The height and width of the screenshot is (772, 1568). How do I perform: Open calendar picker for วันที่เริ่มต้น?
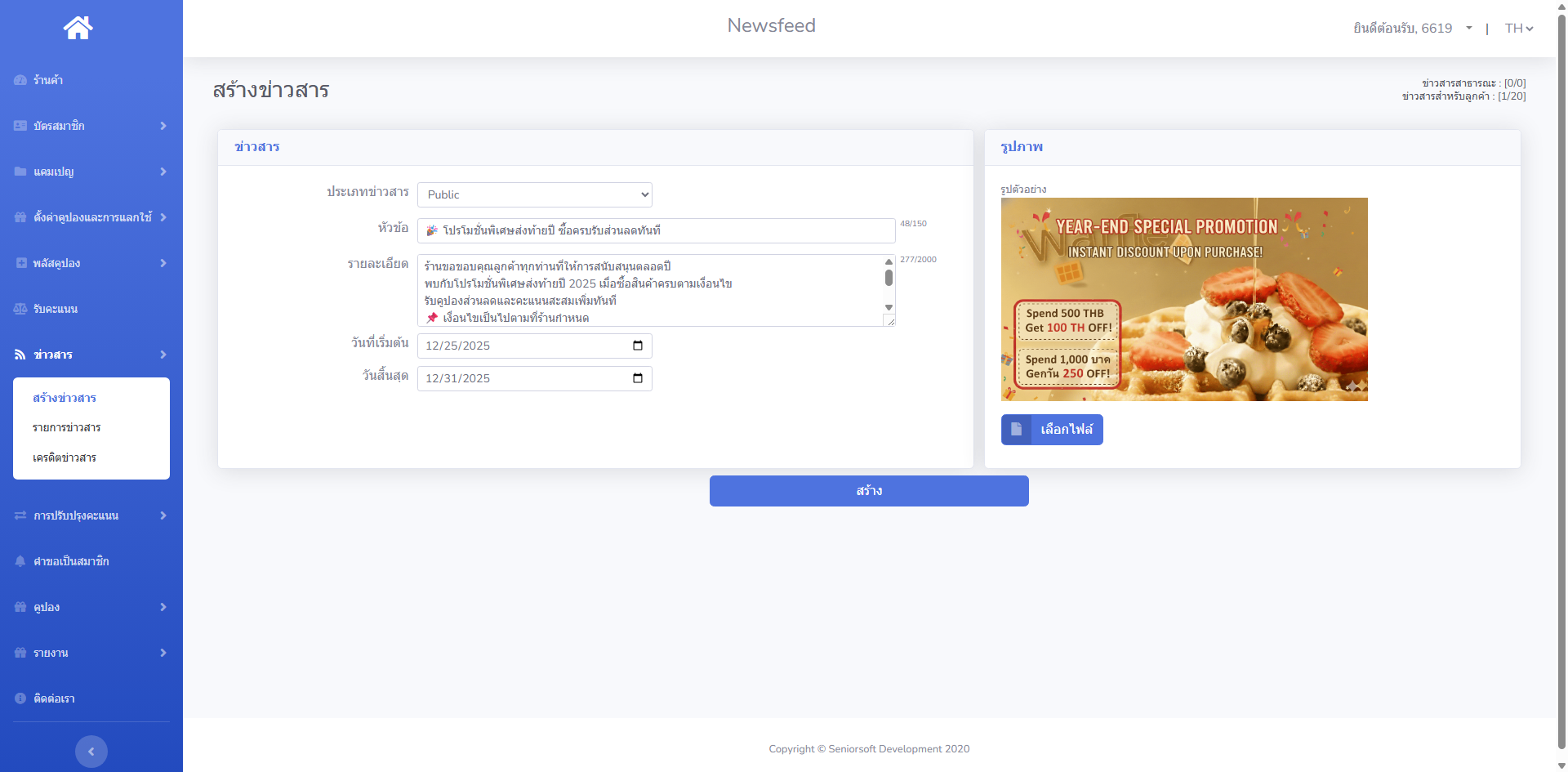[638, 346]
